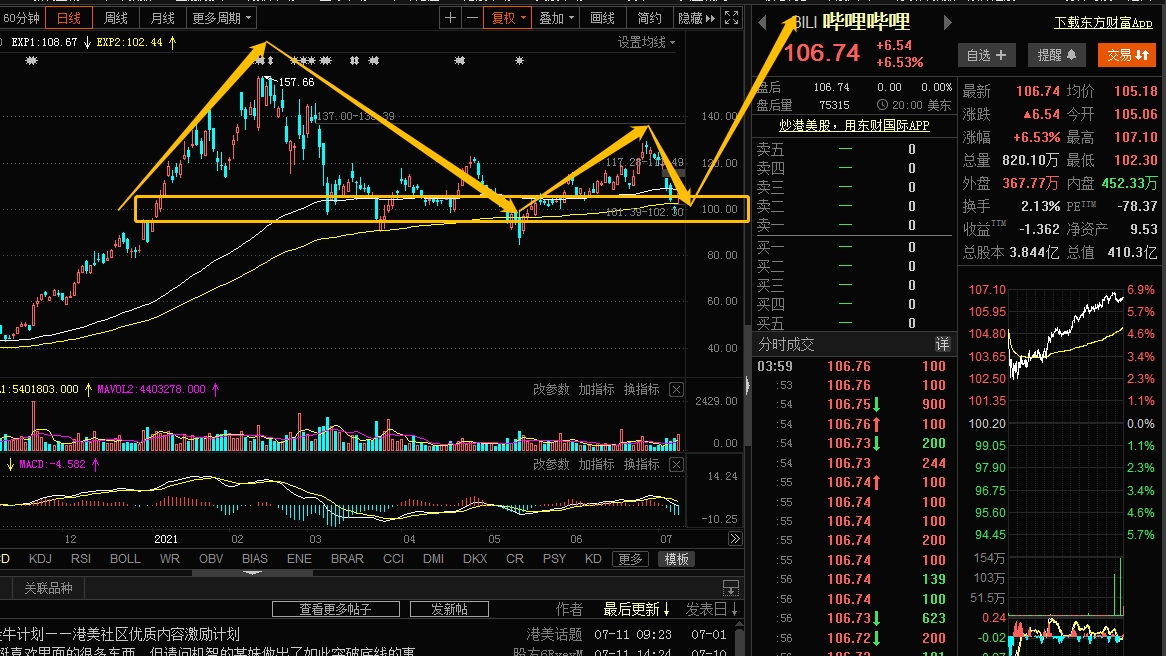1166x656 pixels.
Task: Go to next stock with right arrow
Action: tap(947, 23)
